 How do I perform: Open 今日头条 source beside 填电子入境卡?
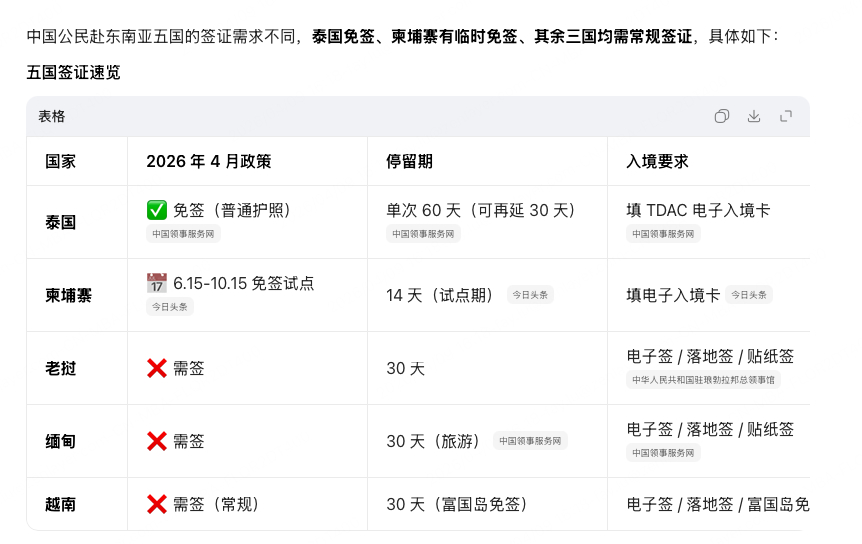tap(749, 295)
